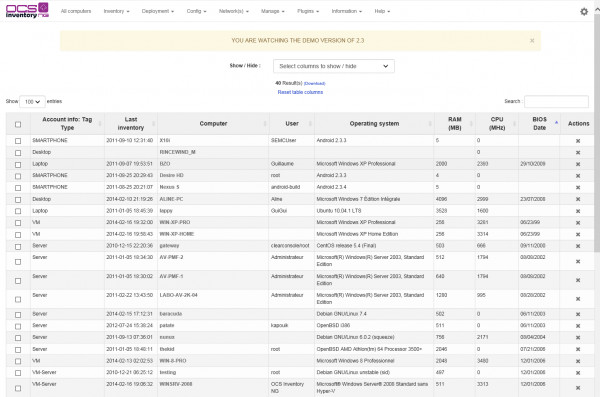Check the X10i row checkbox
Image resolution: width=600 pixels, height=397 pixels.
(x=18, y=141)
